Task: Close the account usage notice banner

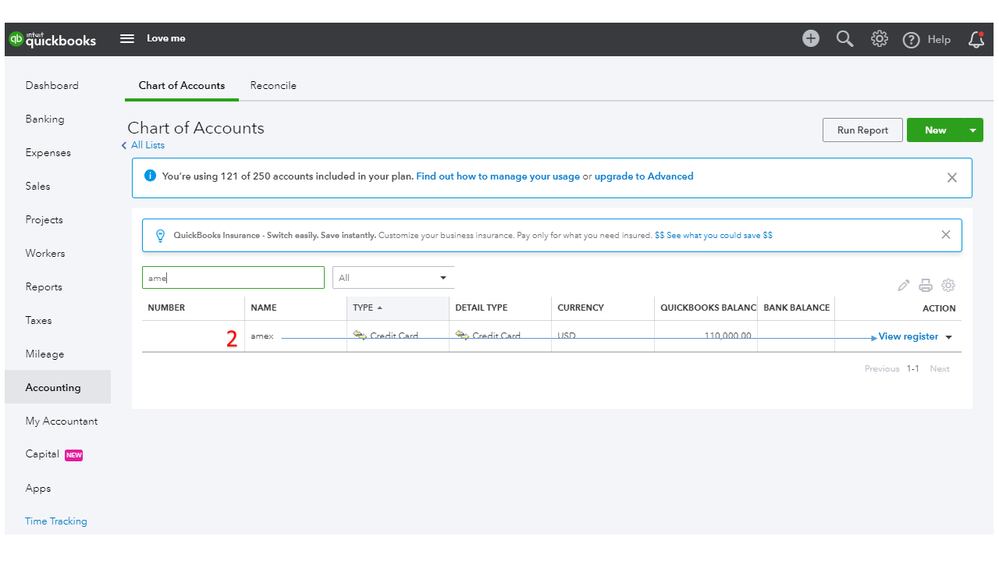Action: click(952, 177)
